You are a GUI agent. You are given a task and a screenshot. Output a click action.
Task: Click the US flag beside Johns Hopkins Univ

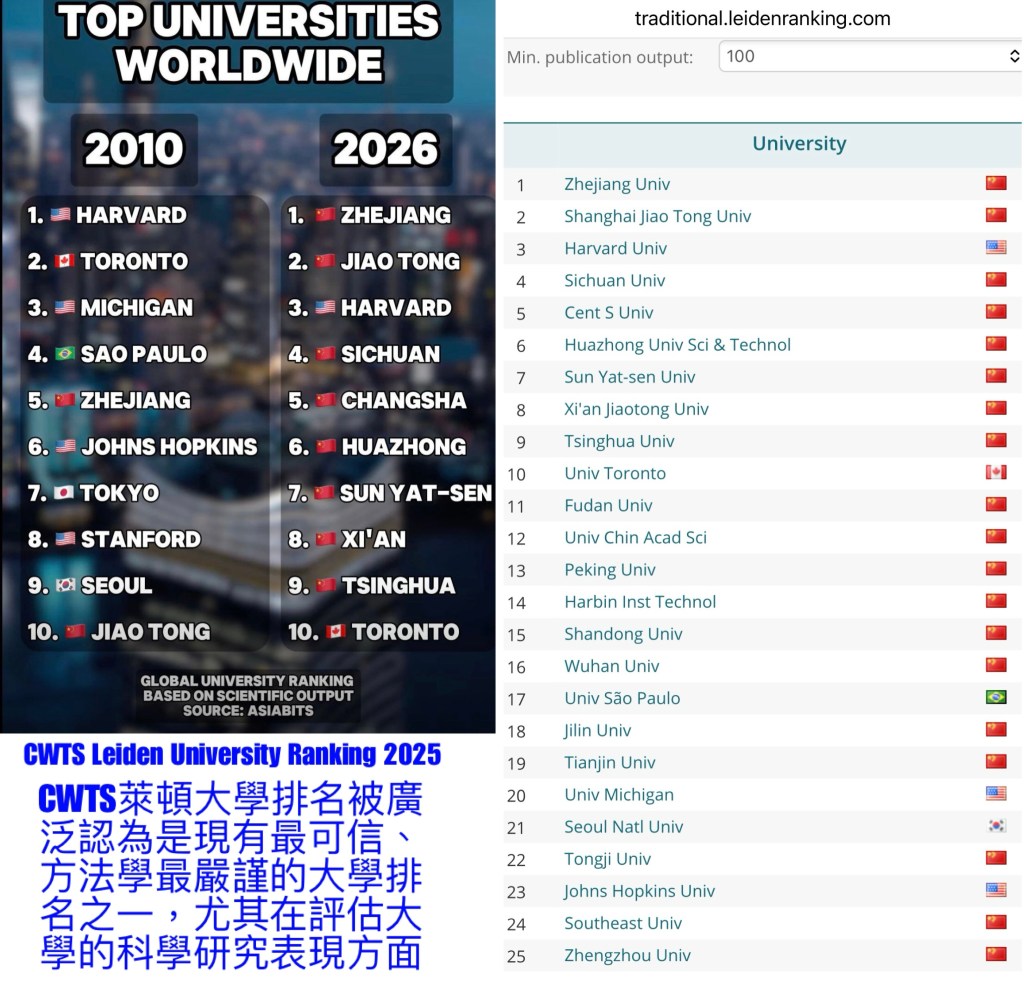995,891
